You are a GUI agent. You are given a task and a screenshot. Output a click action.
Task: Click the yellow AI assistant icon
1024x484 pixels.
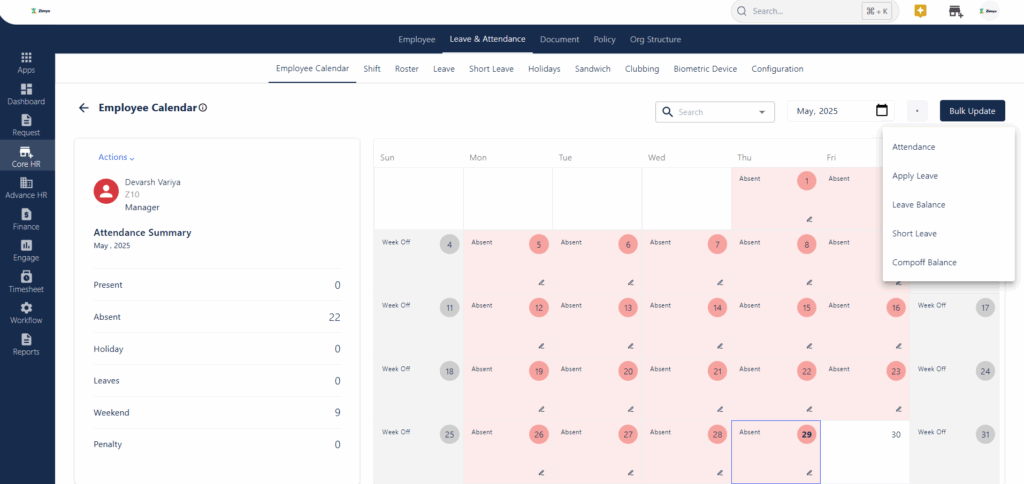point(920,11)
